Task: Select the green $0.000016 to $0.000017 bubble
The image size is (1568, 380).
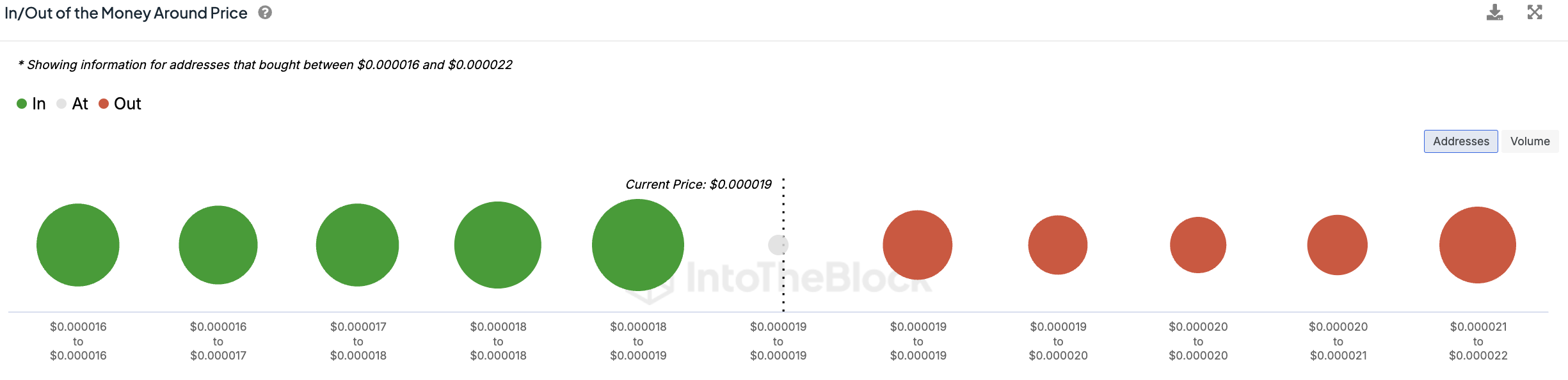Action: (218, 245)
